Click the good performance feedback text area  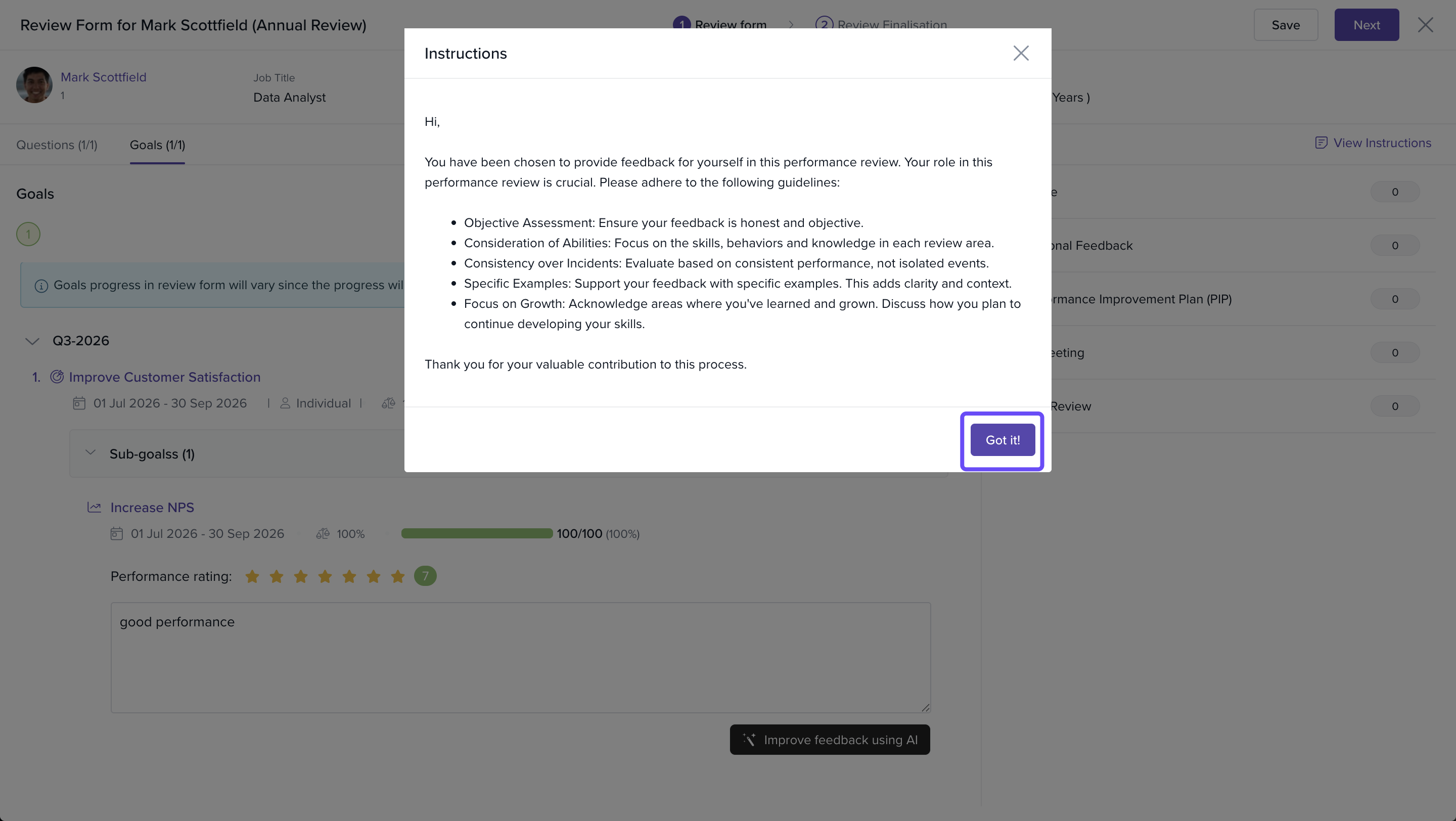pyautogui.click(x=521, y=657)
